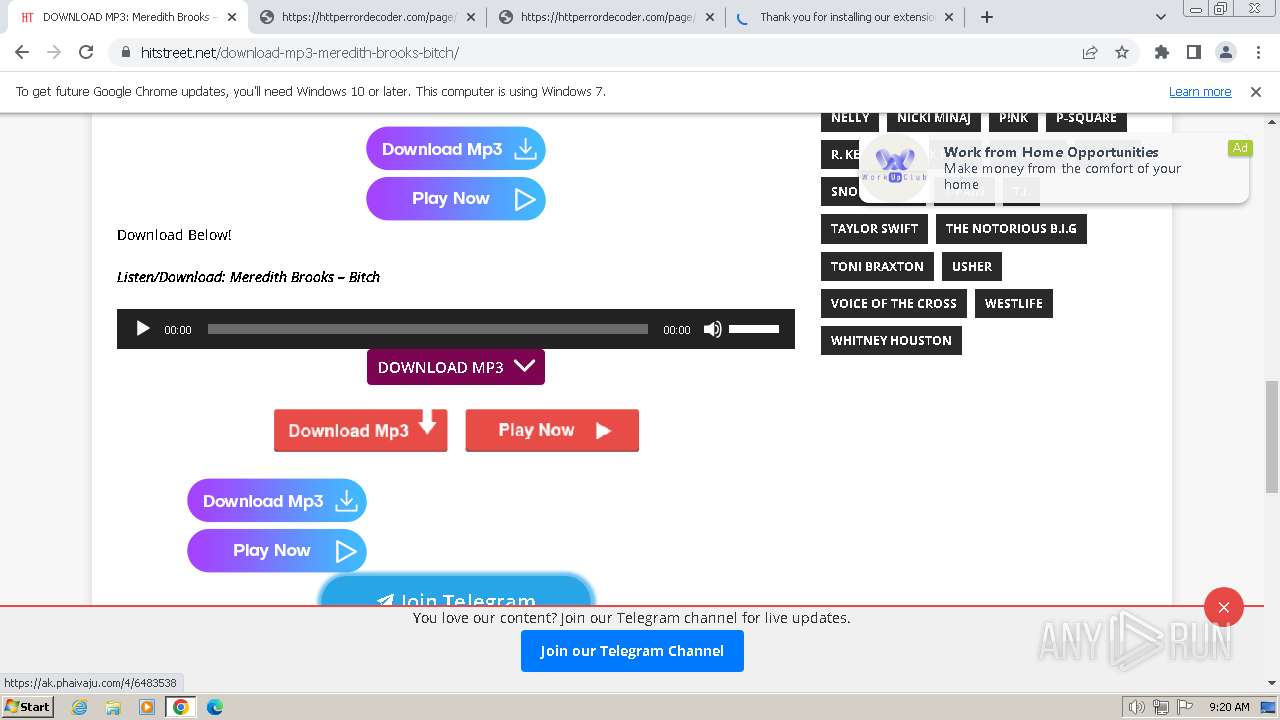Open the WHITNEY HOUSTON artist tag
Screen dimensions: 1280x720
click(x=891, y=341)
